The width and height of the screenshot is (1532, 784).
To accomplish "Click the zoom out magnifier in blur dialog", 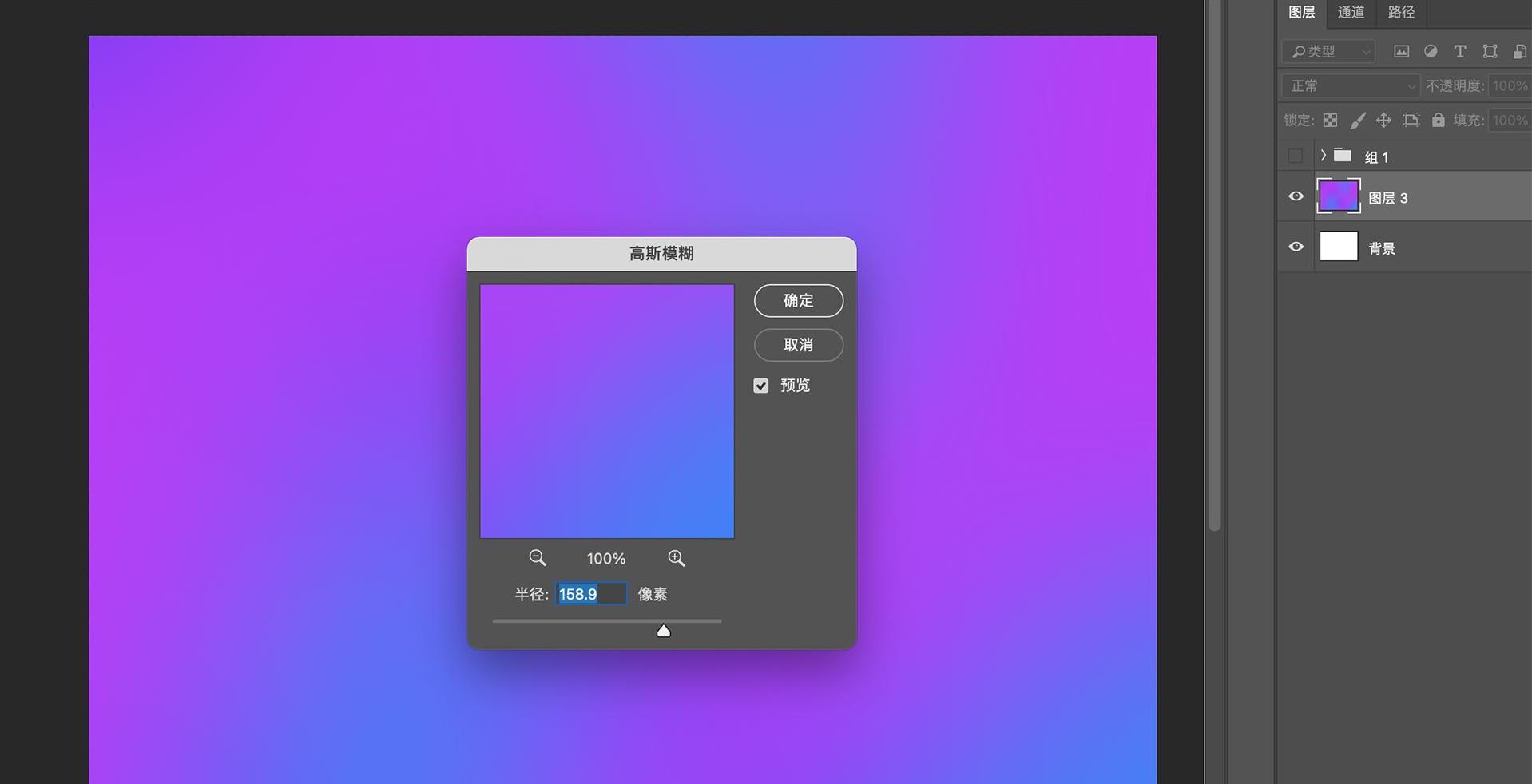I will [537, 558].
